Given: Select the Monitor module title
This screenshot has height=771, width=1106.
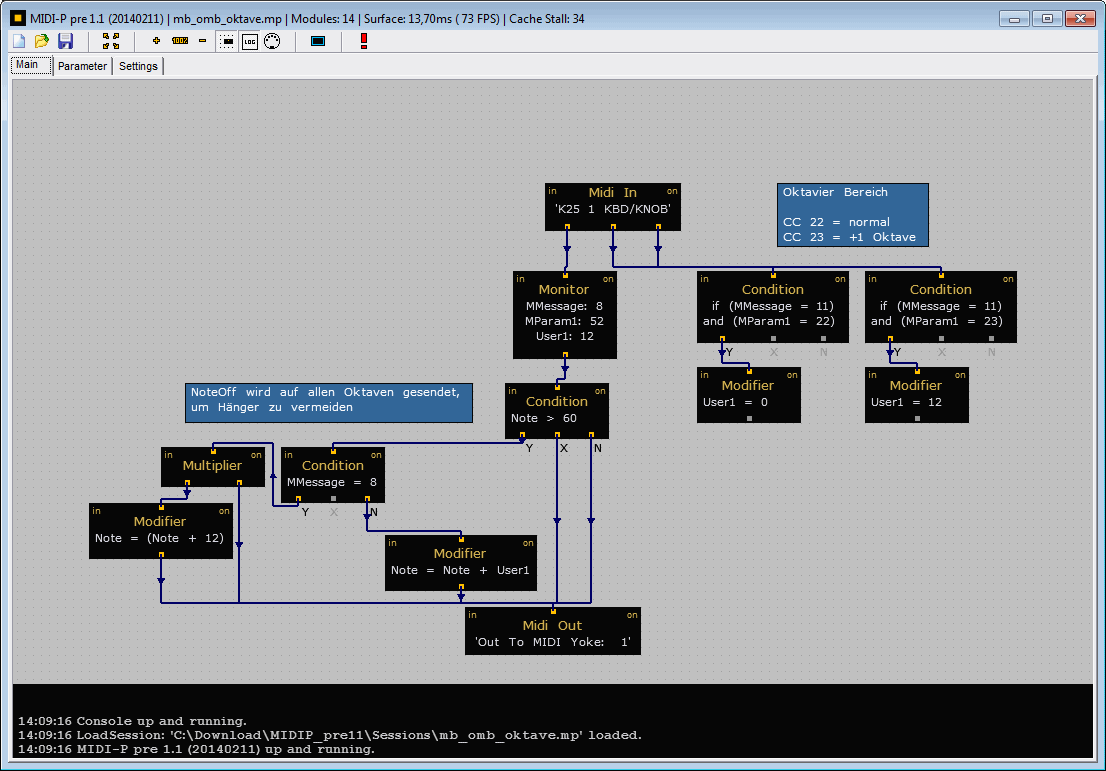Looking at the screenshot, I should click(564, 289).
